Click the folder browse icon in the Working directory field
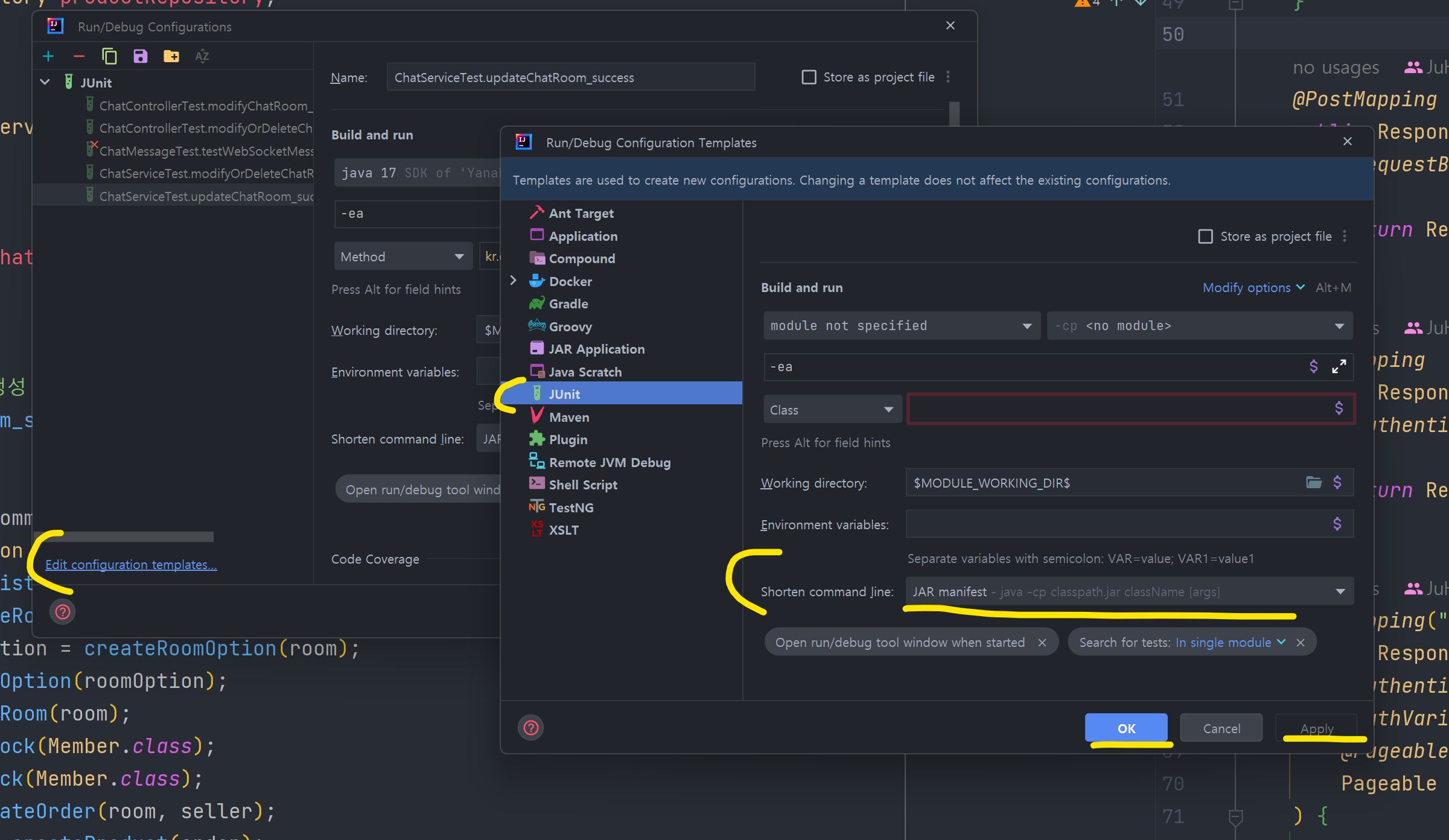1449x840 pixels. pos(1314,482)
